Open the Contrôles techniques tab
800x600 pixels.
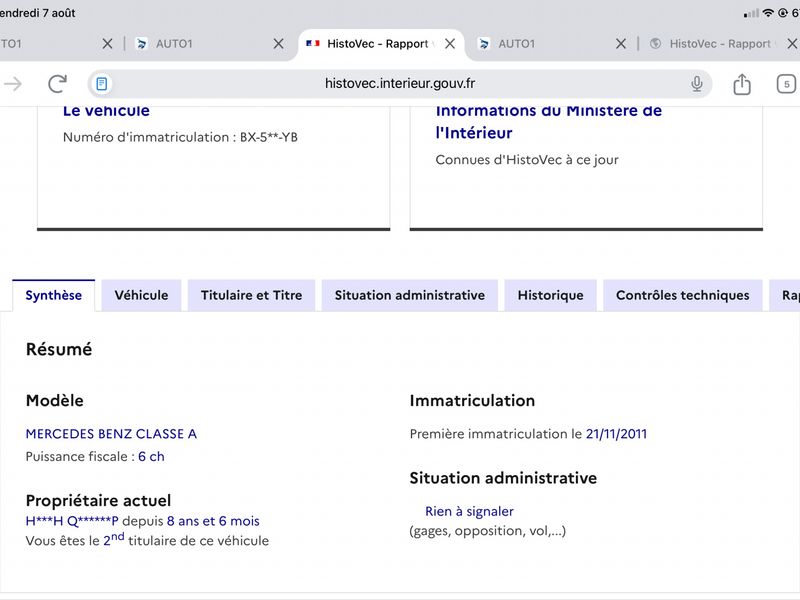click(683, 295)
